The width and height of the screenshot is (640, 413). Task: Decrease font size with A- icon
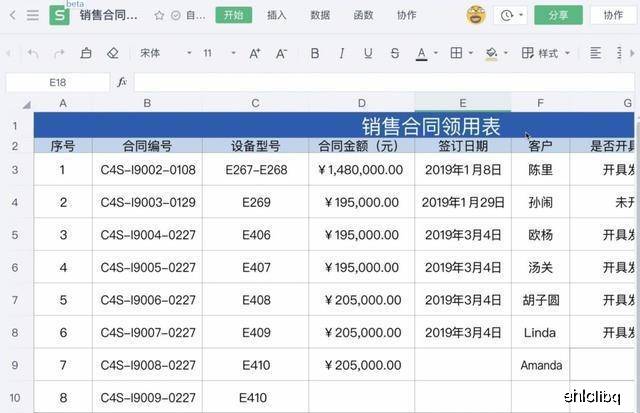pyautogui.click(x=281, y=53)
